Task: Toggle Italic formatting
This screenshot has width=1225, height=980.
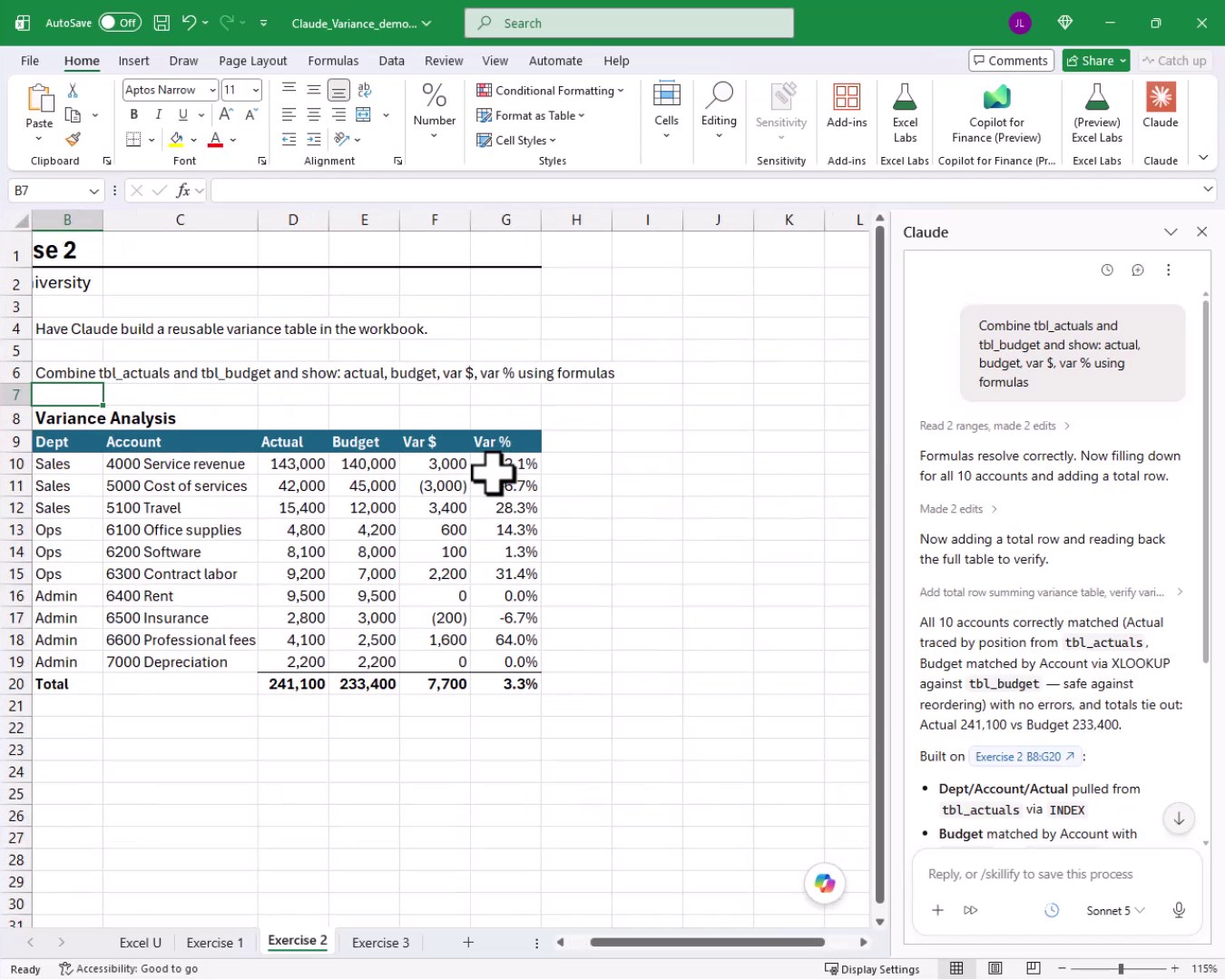Action: point(158,114)
